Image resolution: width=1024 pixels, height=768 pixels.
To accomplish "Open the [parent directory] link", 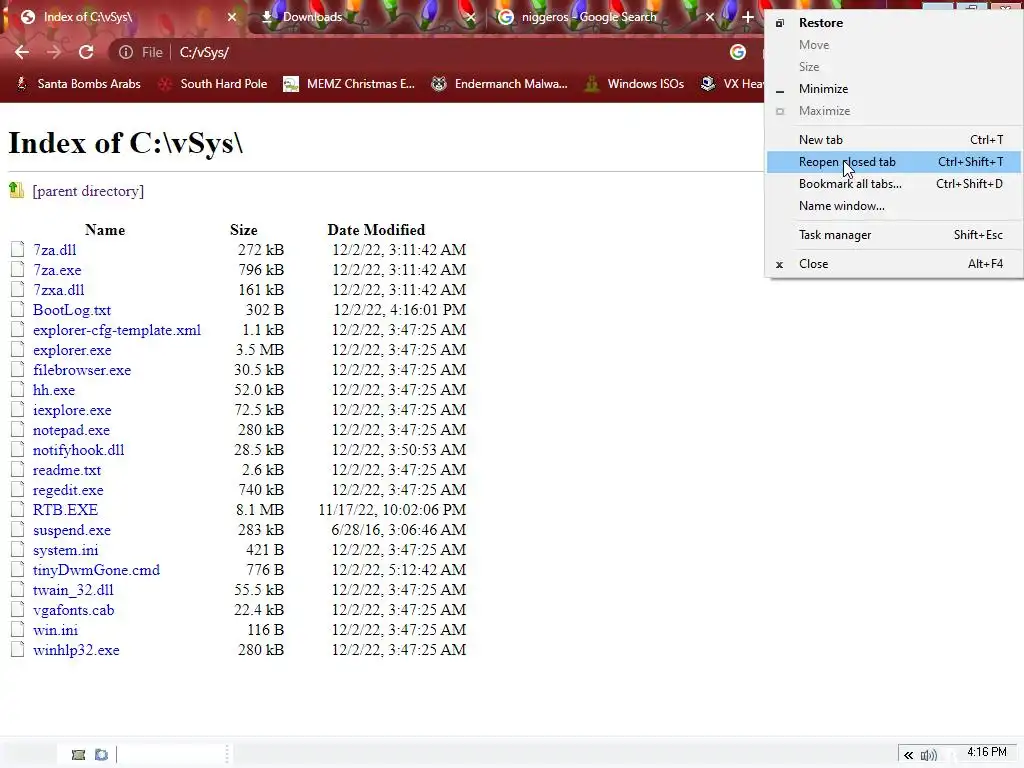I will pyautogui.click(x=88, y=191).
